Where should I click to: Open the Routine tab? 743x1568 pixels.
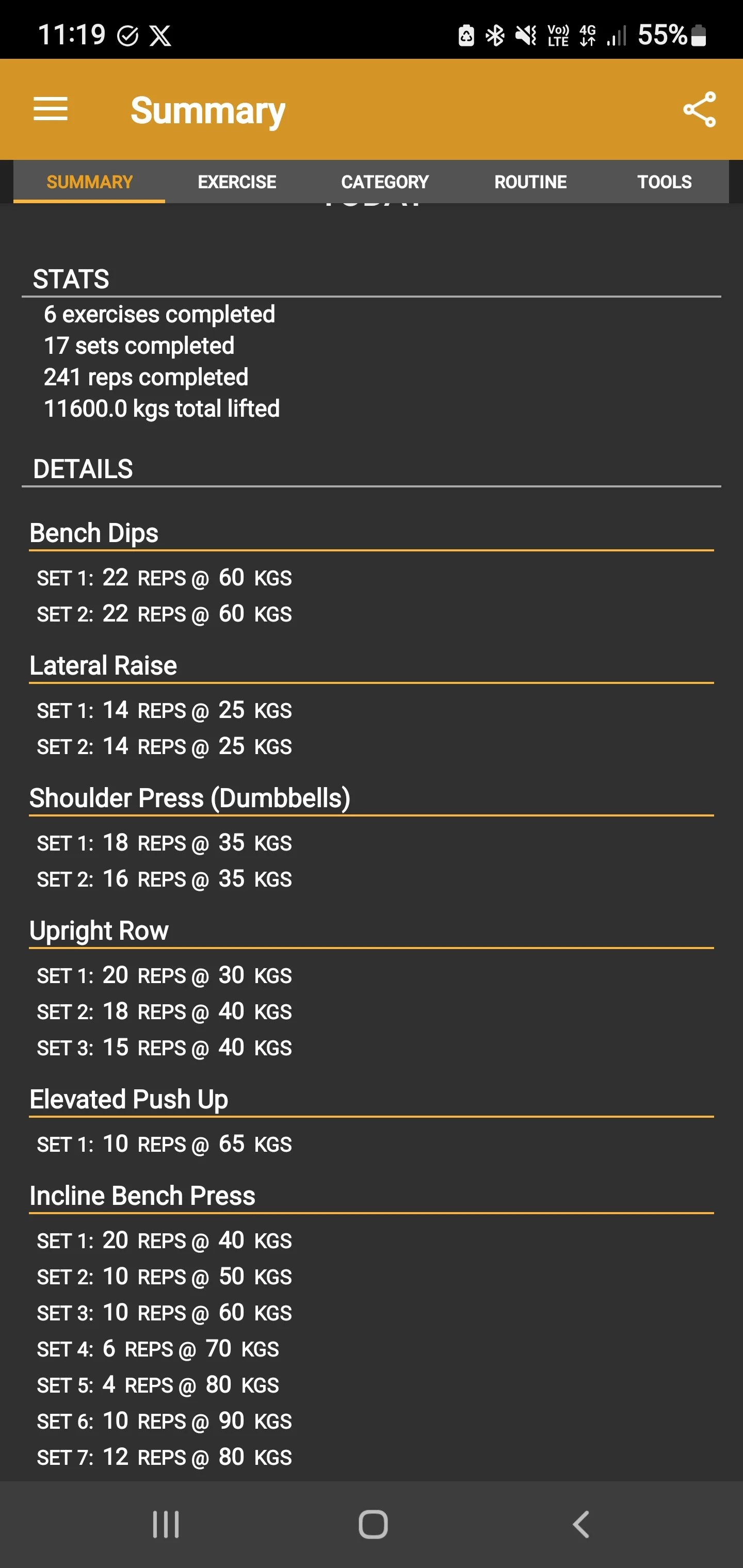(x=530, y=182)
